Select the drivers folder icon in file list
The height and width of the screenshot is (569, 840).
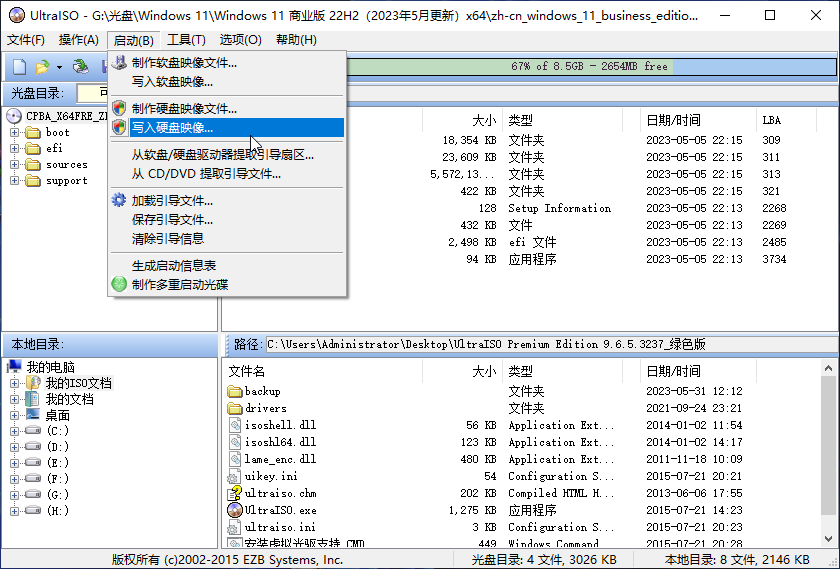coord(235,409)
